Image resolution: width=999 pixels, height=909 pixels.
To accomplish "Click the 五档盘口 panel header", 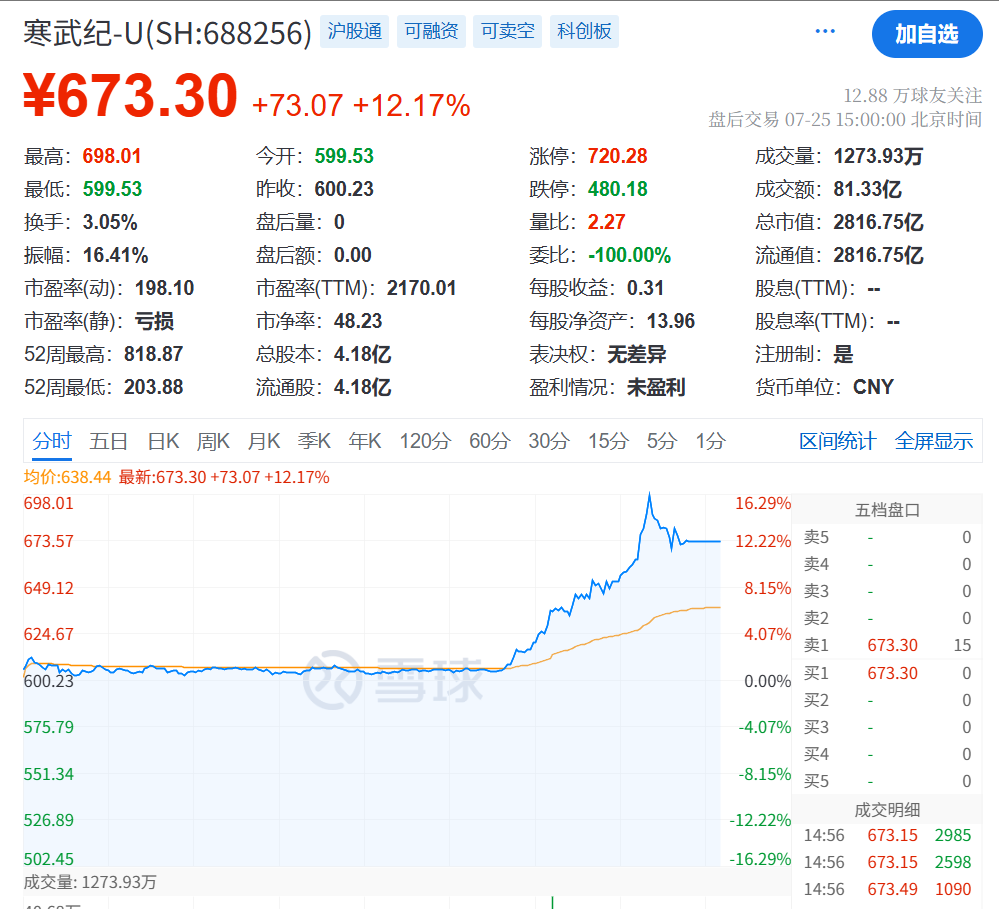I will 887,510.
